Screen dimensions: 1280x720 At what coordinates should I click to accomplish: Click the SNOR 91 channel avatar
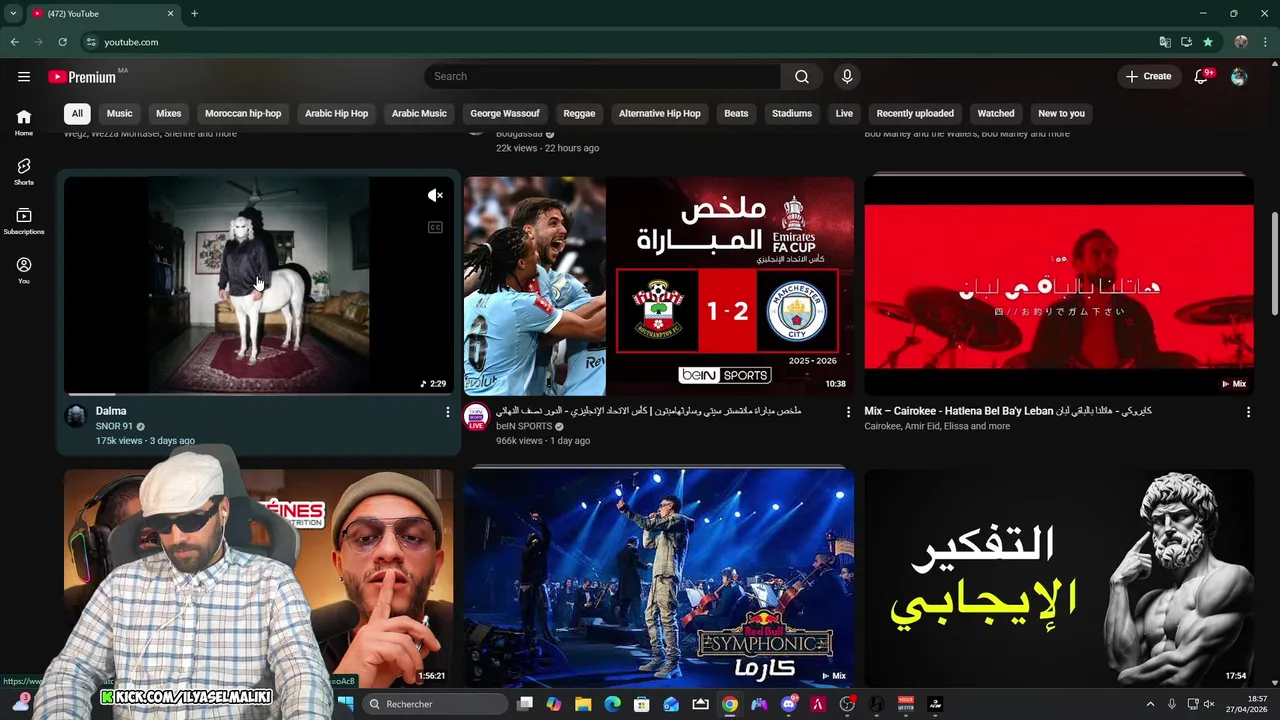click(x=76, y=416)
